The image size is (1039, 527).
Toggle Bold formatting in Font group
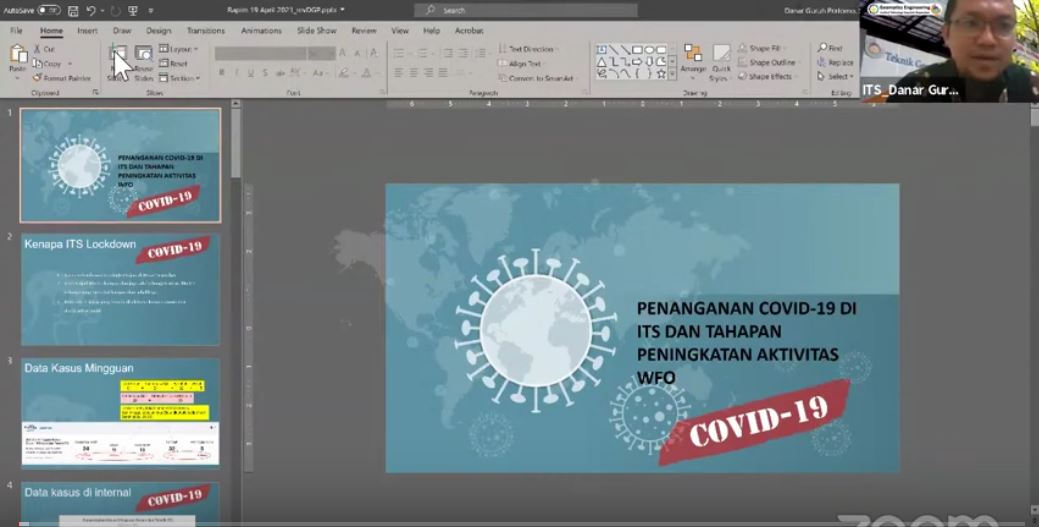tap(222, 73)
